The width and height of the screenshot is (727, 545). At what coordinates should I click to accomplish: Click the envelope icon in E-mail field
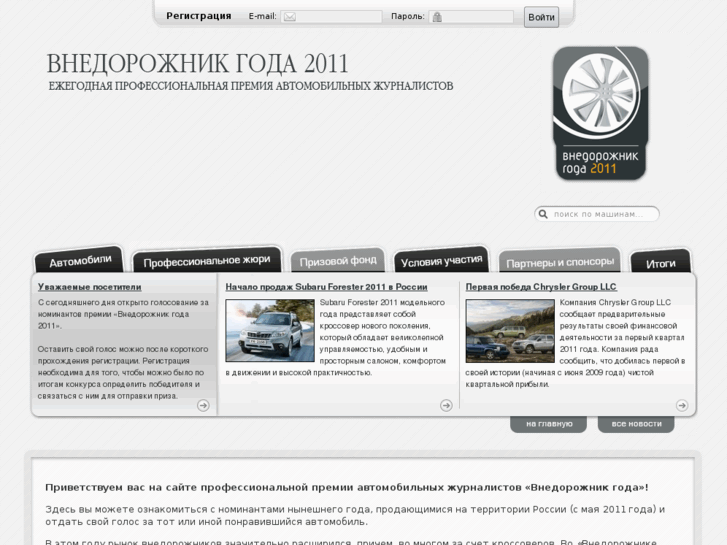290,17
